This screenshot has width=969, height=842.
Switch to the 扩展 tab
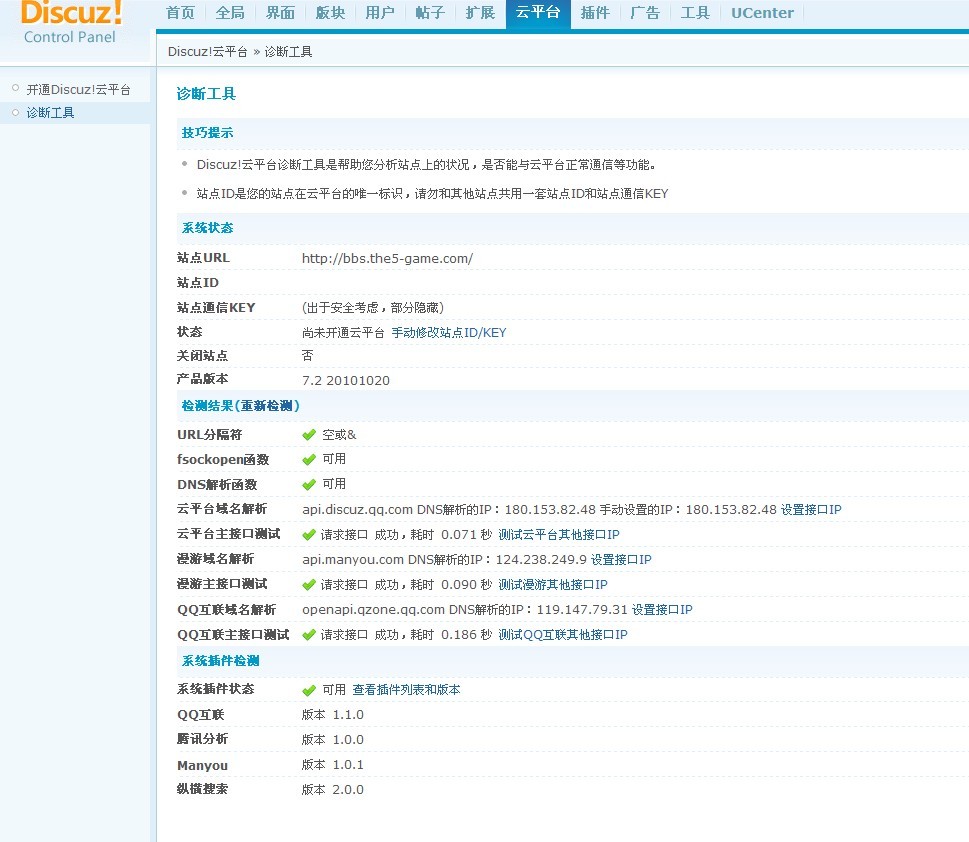tap(480, 13)
